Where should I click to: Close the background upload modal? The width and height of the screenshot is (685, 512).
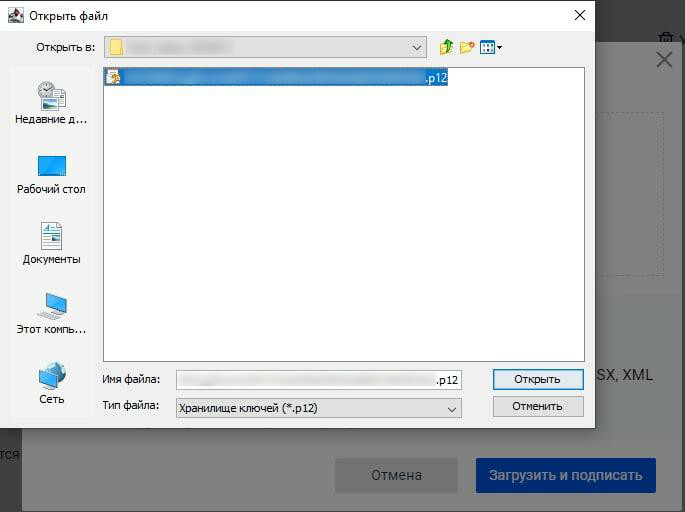click(x=664, y=60)
